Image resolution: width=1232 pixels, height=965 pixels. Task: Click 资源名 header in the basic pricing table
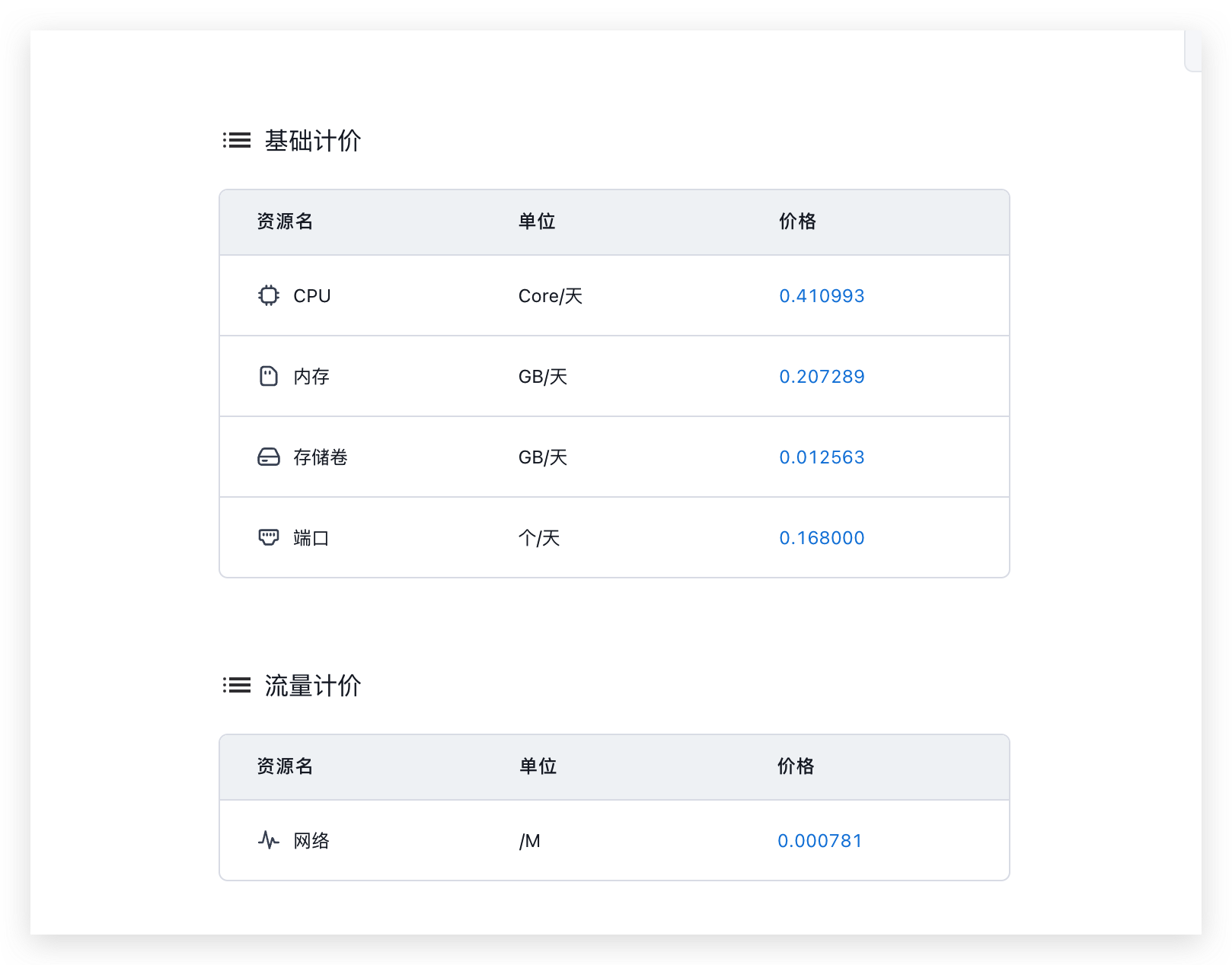click(285, 221)
